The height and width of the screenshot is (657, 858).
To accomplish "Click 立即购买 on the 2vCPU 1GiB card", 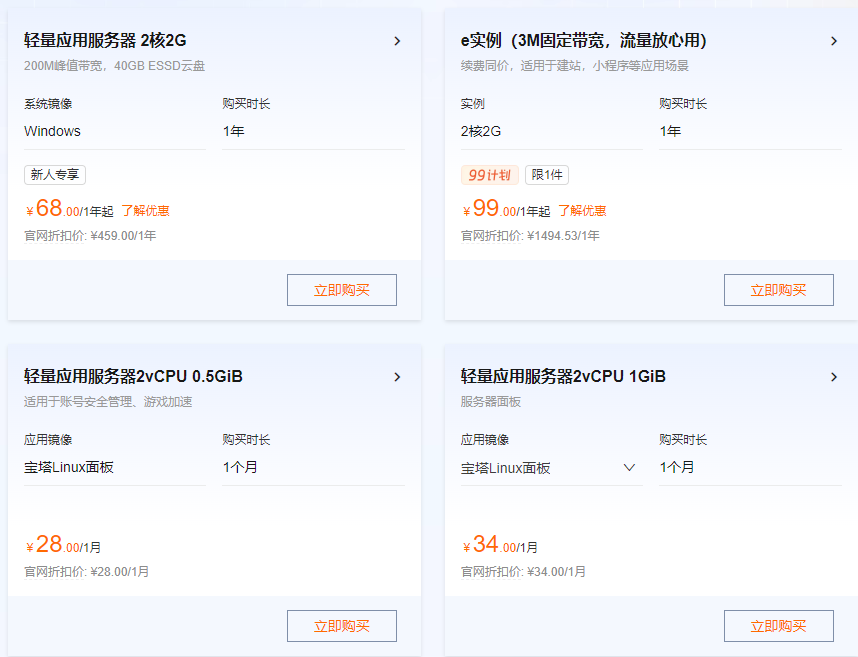I will (778, 624).
